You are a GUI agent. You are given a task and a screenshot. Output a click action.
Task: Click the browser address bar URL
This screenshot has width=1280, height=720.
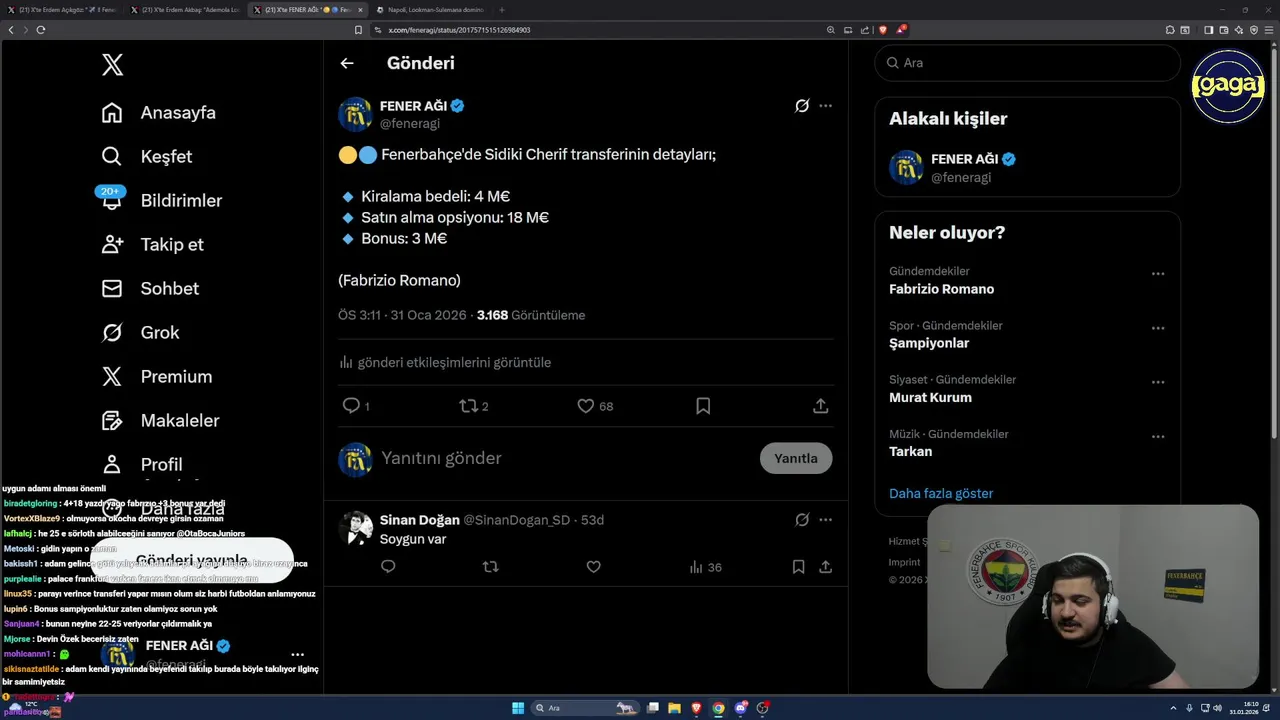click(x=459, y=30)
